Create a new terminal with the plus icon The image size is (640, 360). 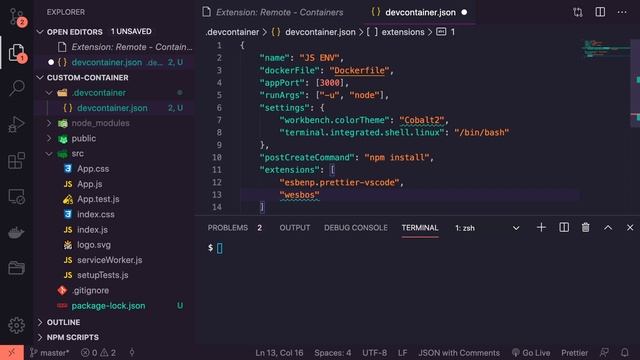click(541, 228)
